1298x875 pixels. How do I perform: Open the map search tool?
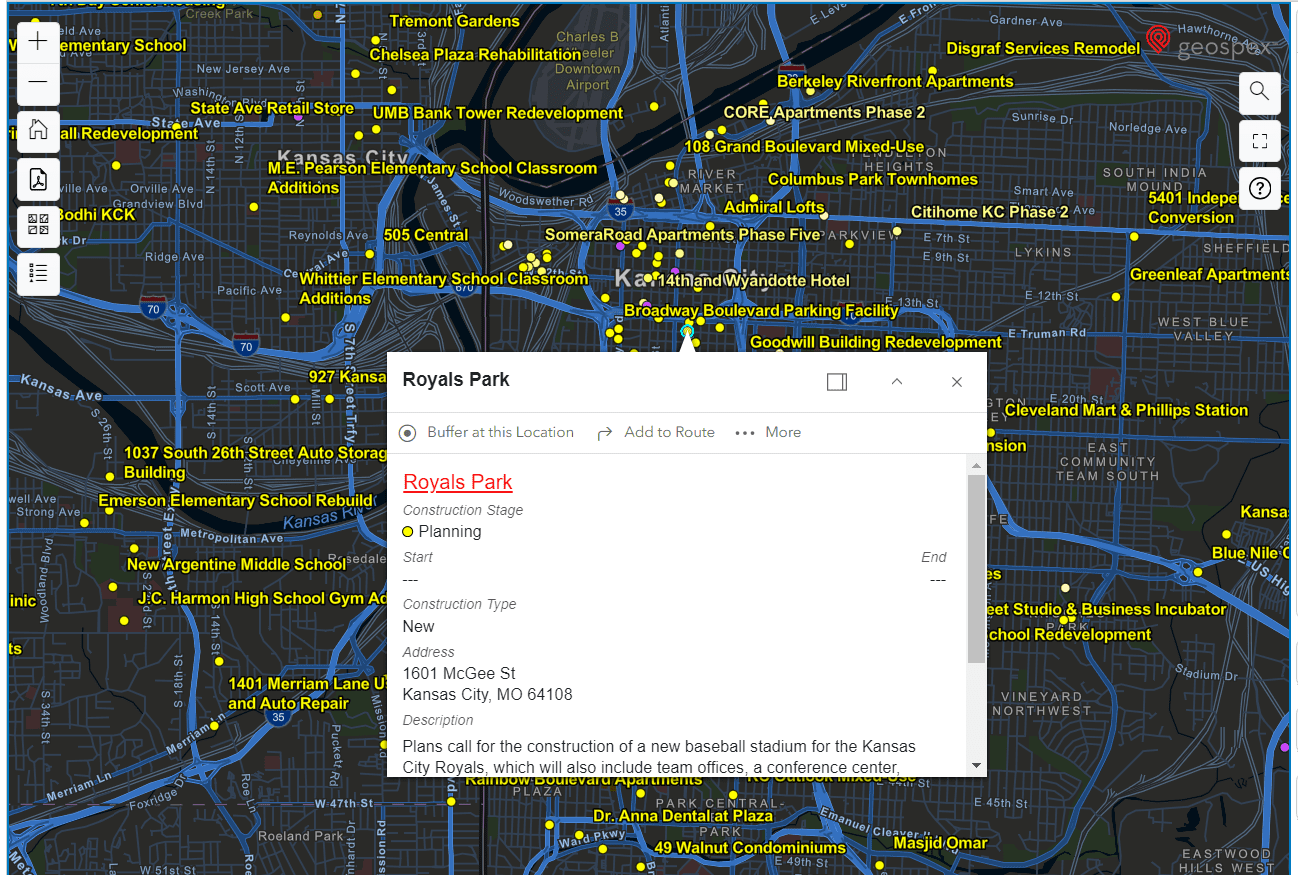pos(1259,93)
